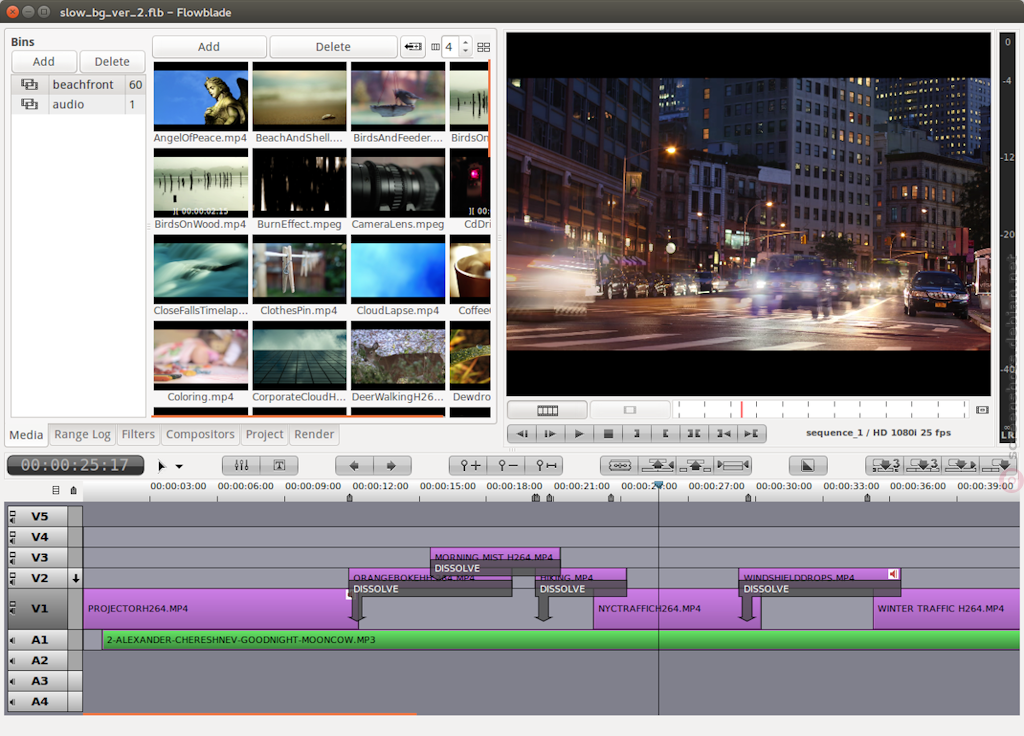Switch to the Range Log tab
The image size is (1024, 736).
tap(82, 434)
